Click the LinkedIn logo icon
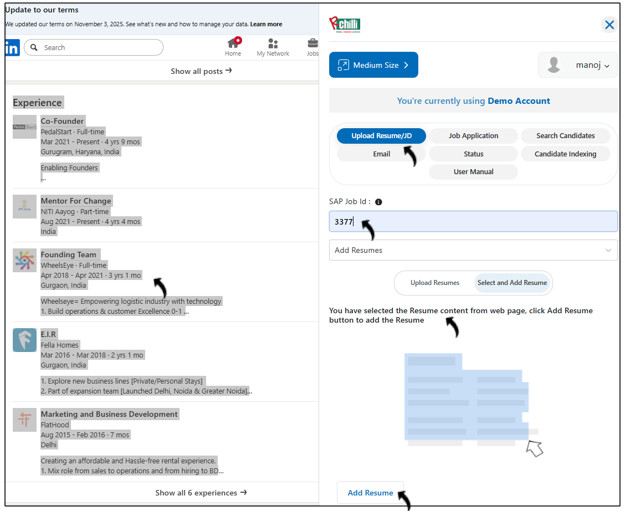The image size is (627, 511). (12, 48)
